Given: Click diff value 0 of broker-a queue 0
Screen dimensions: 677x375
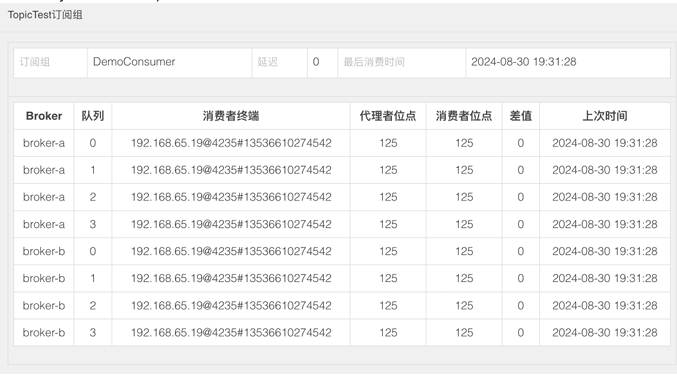Looking at the screenshot, I should point(521,143).
